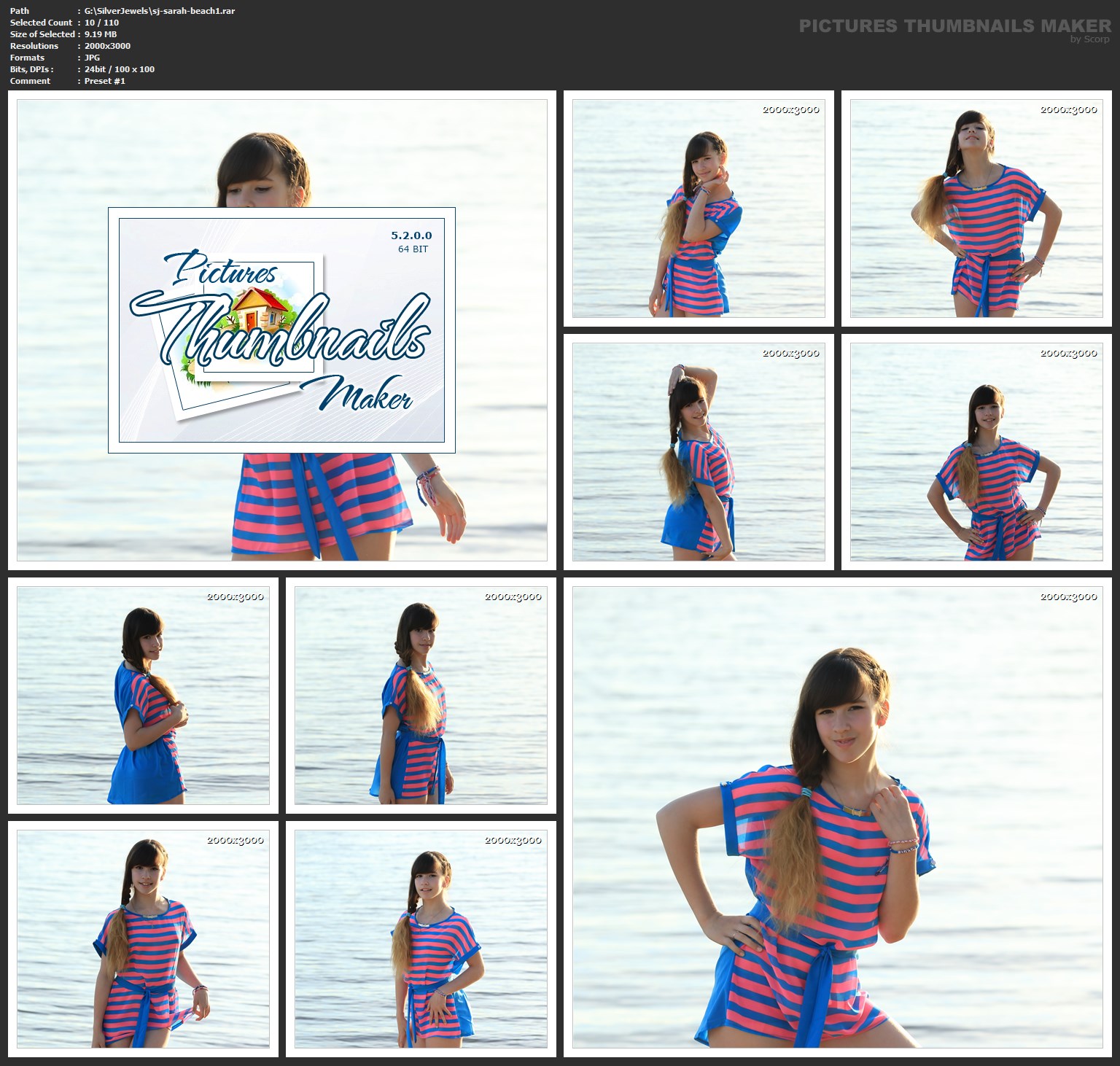Viewport: 1120px width, 1066px height.
Task: Open the thumbnail holding the dress hem
Action: pos(143,939)
